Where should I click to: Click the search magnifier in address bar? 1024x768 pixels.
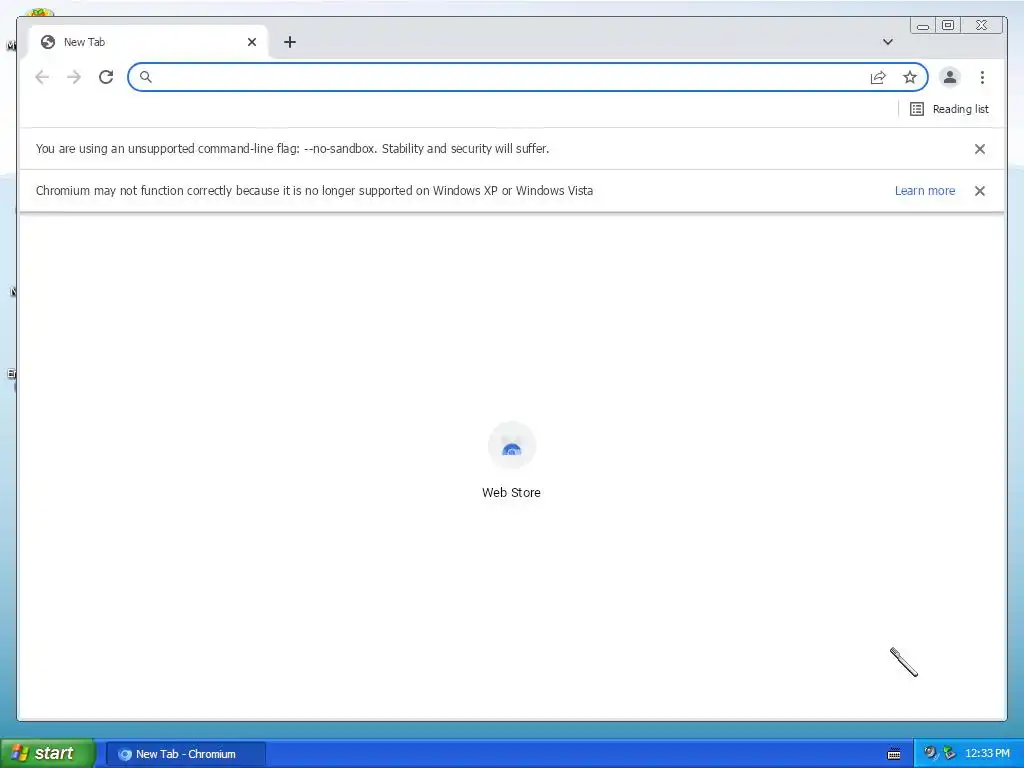click(x=146, y=77)
